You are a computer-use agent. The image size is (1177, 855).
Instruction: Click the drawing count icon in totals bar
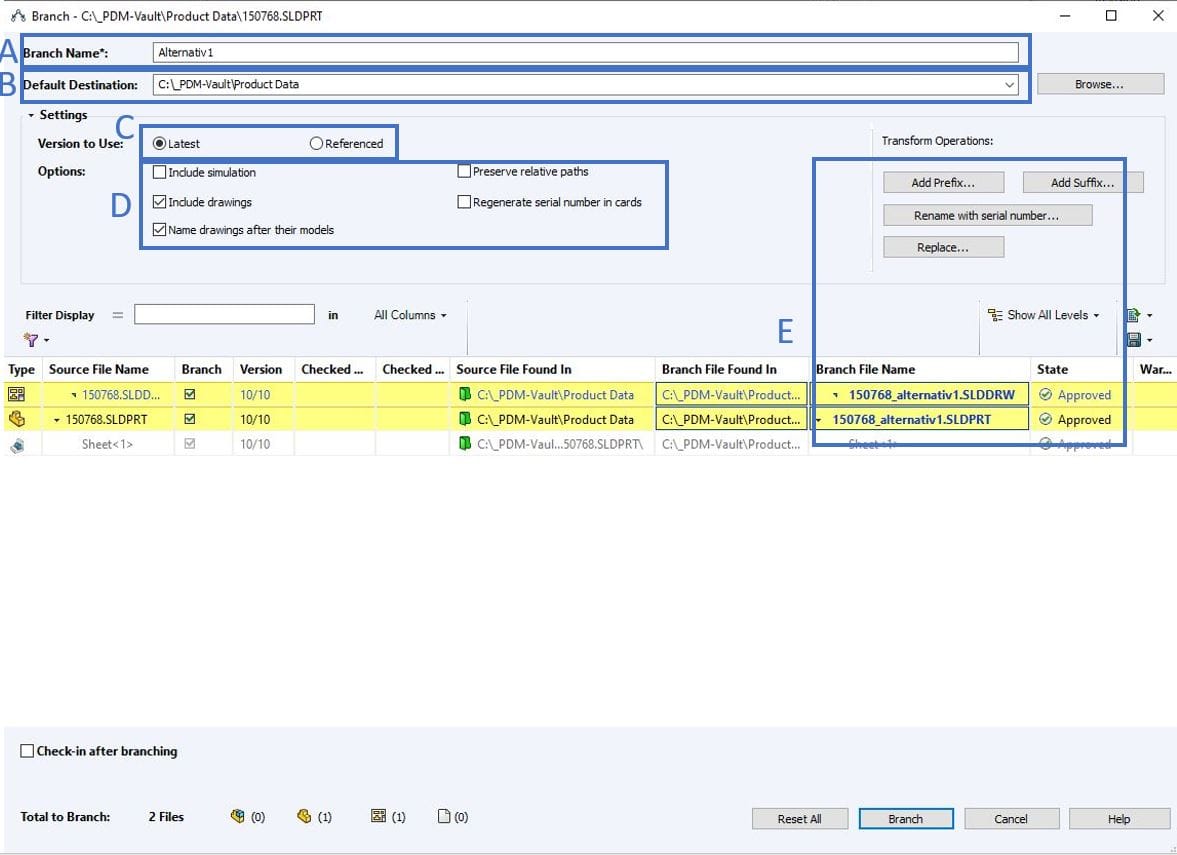tap(378, 817)
